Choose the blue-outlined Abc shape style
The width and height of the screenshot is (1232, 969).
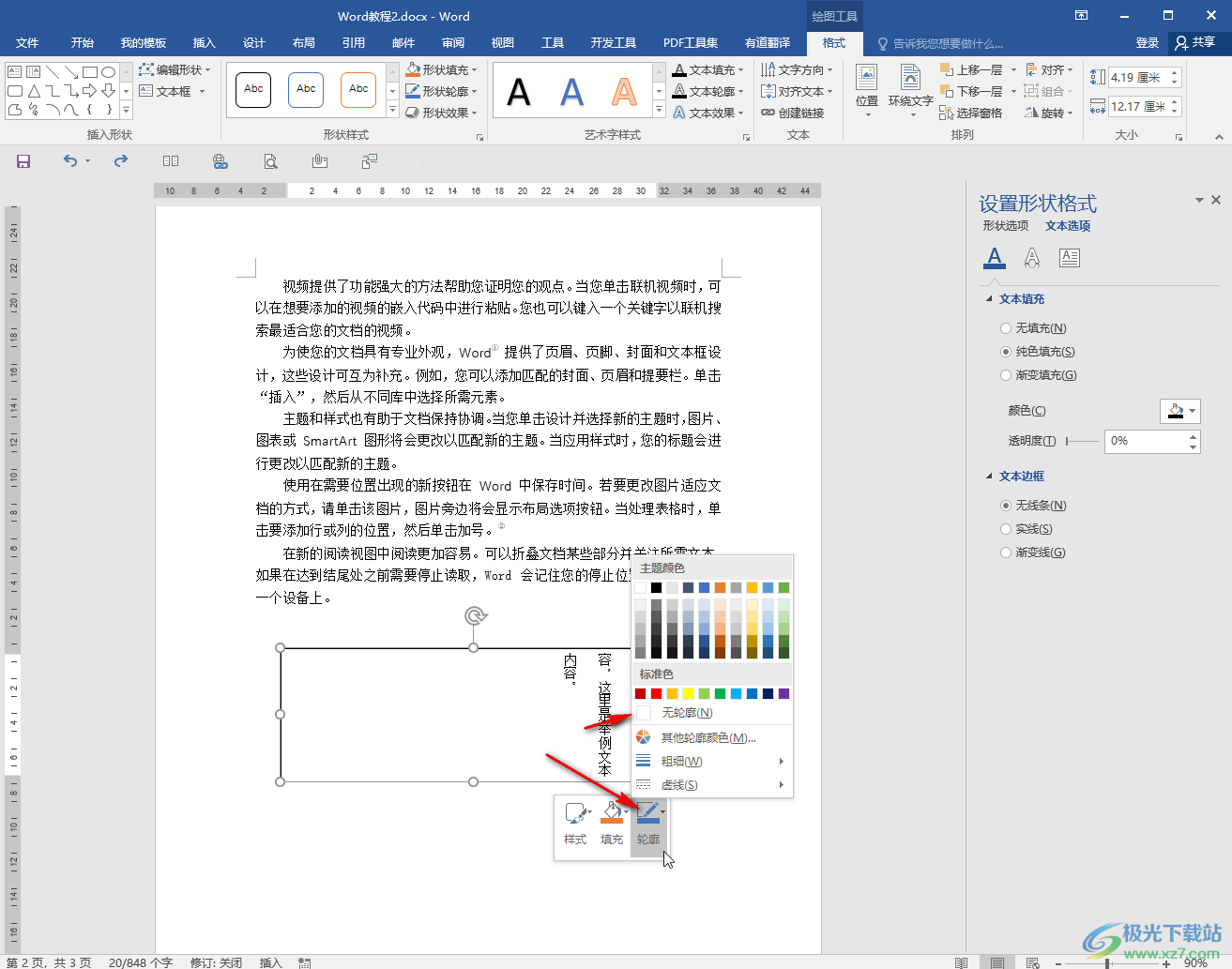point(306,89)
